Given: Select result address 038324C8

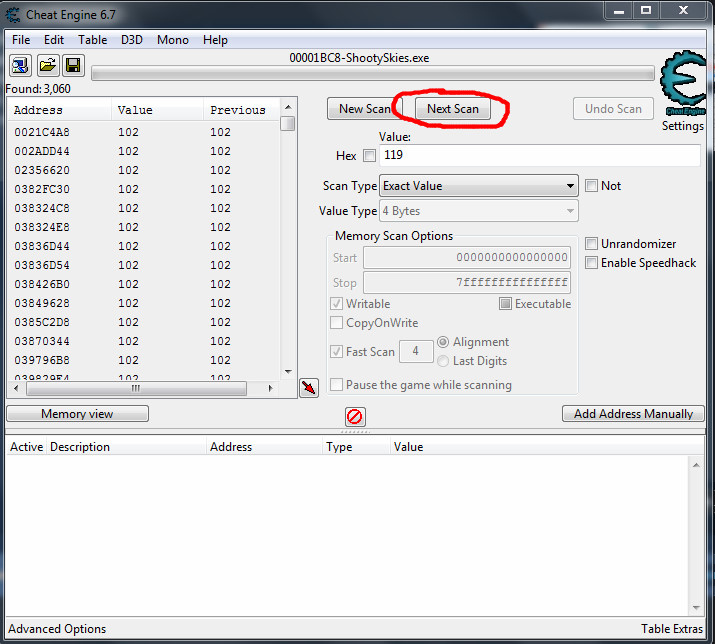Looking at the screenshot, I should pyautogui.click(x=42, y=208).
